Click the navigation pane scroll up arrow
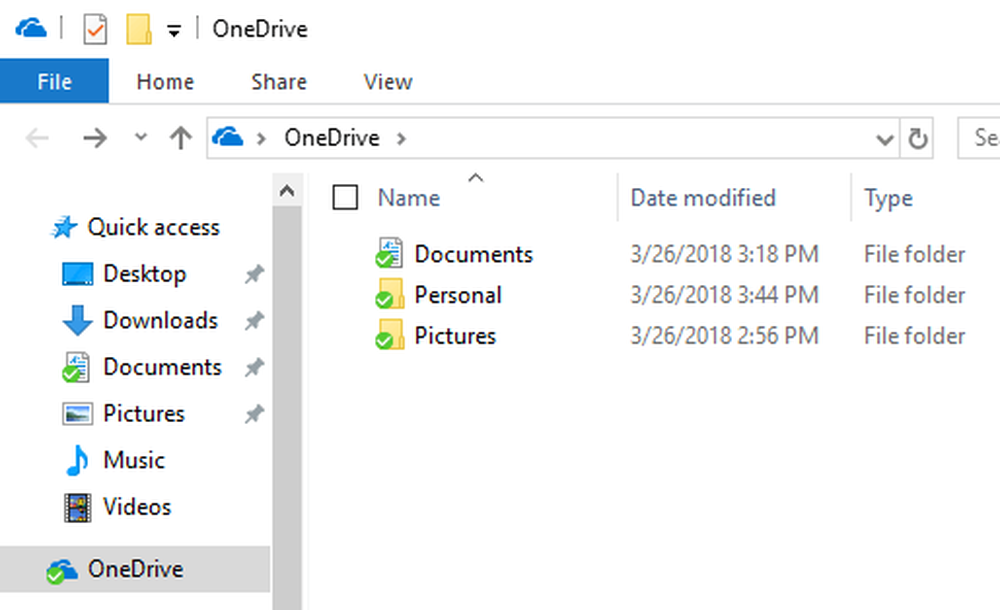The width and height of the screenshot is (1000, 610). [287, 191]
